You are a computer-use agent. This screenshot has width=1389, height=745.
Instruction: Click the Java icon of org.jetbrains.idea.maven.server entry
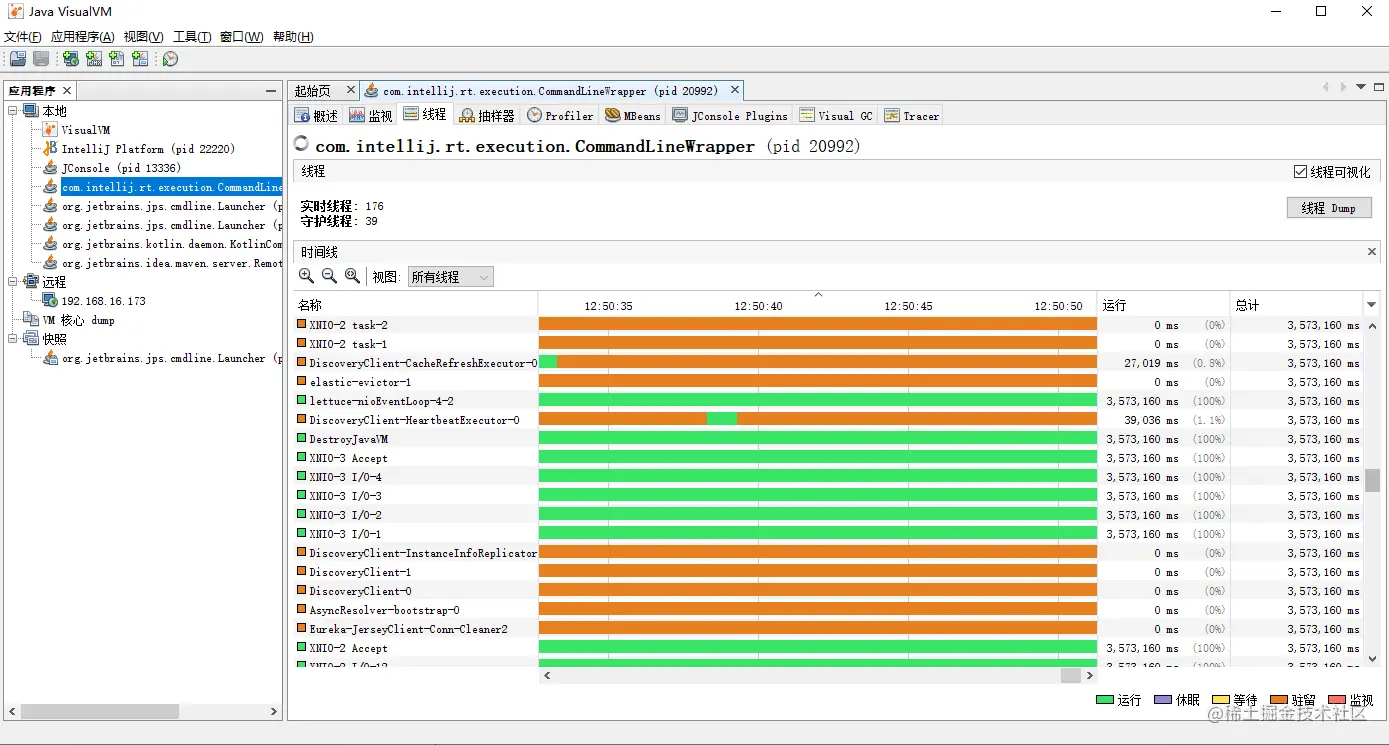pos(50,263)
